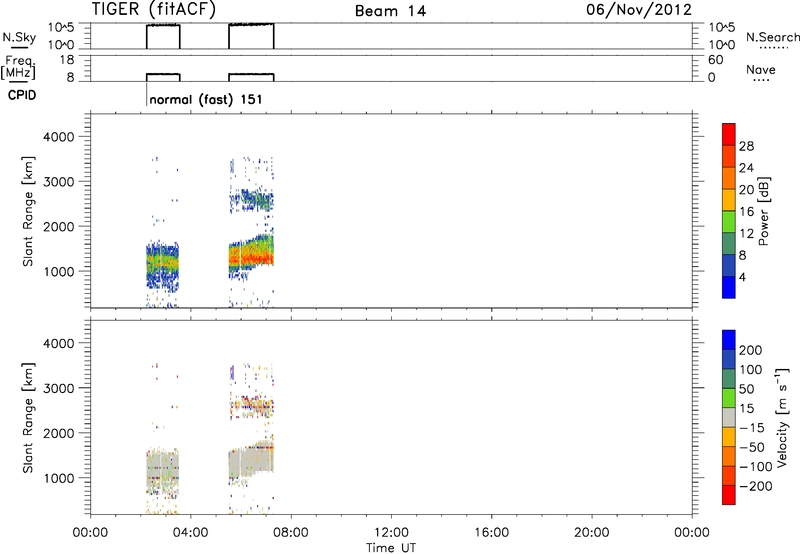Click the 1000 tick on velocity panel

point(58,478)
